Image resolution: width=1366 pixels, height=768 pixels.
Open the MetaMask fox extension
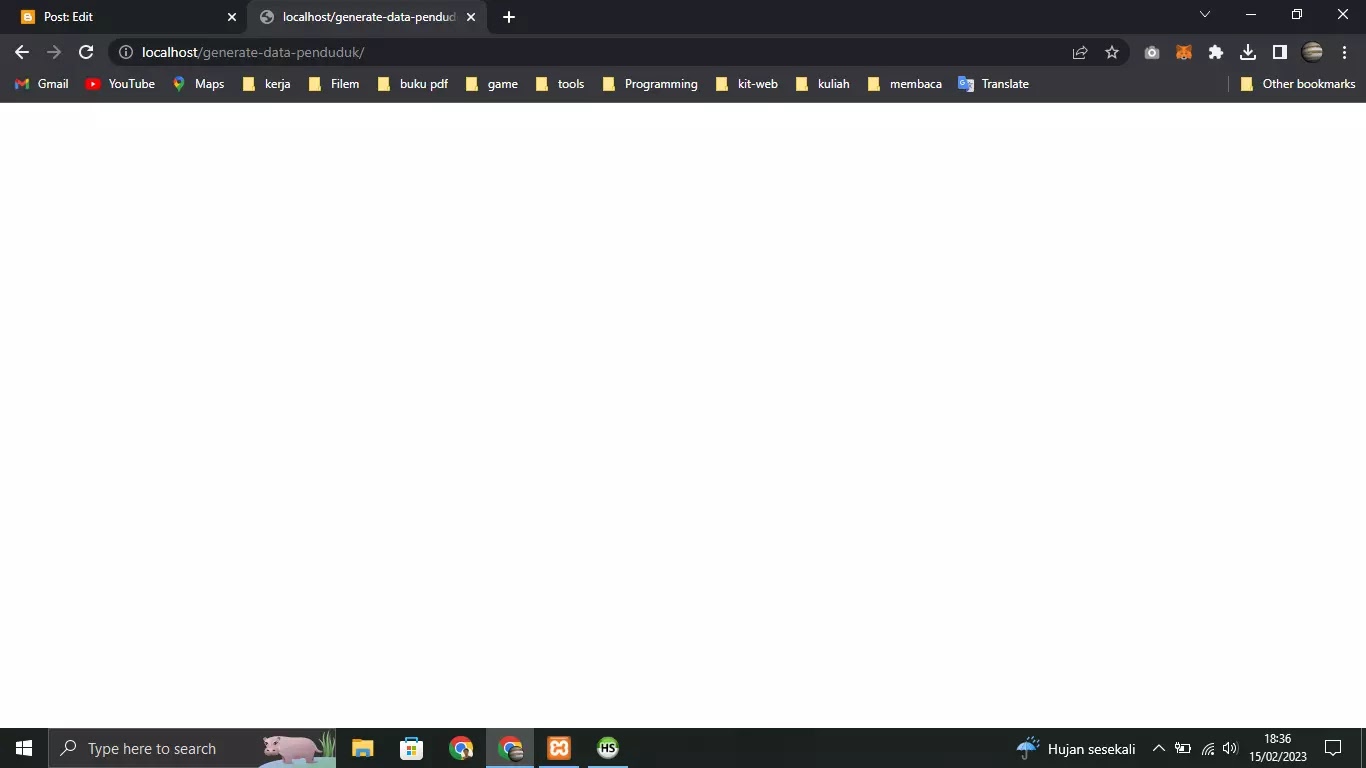[1184, 52]
